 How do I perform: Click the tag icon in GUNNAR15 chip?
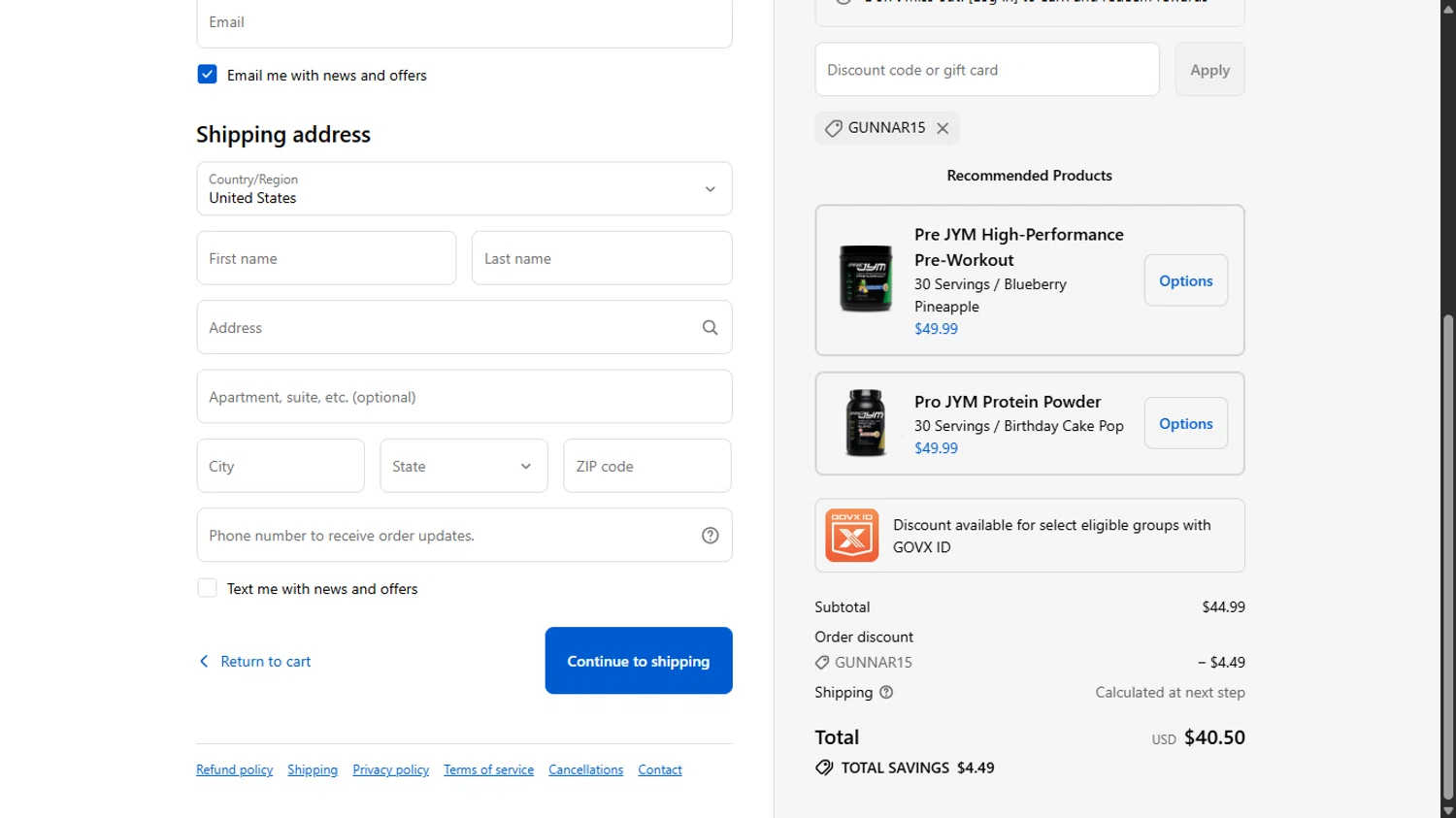pyautogui.click(x=833, y=128)
